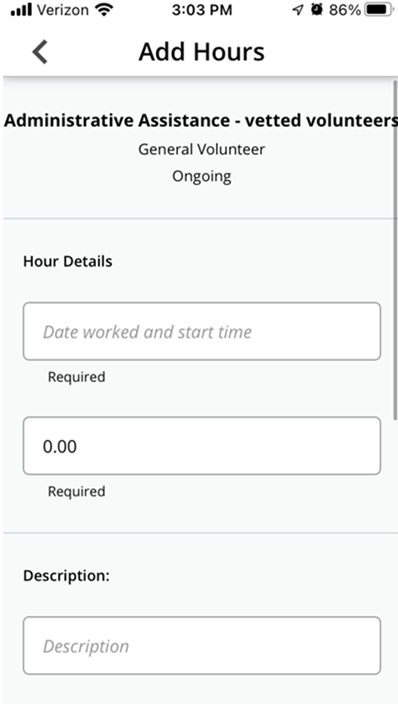Tap the location services arrow icon
398x711 pixels.
point(297,10)
